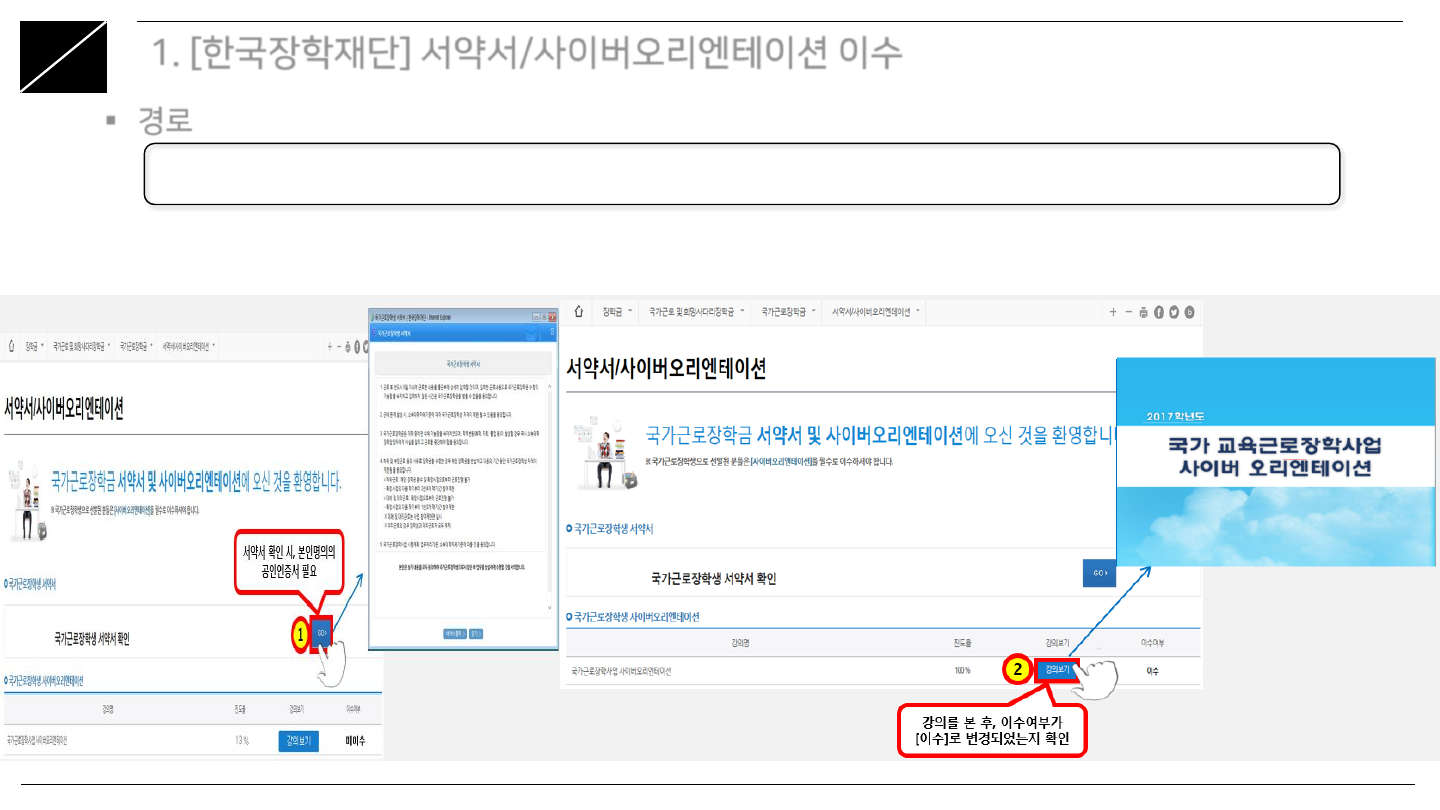Click 국가근로장학생 서약서 section heading in right screenshot
Viewport: 1440px width, 810px height.
point(610,529)
